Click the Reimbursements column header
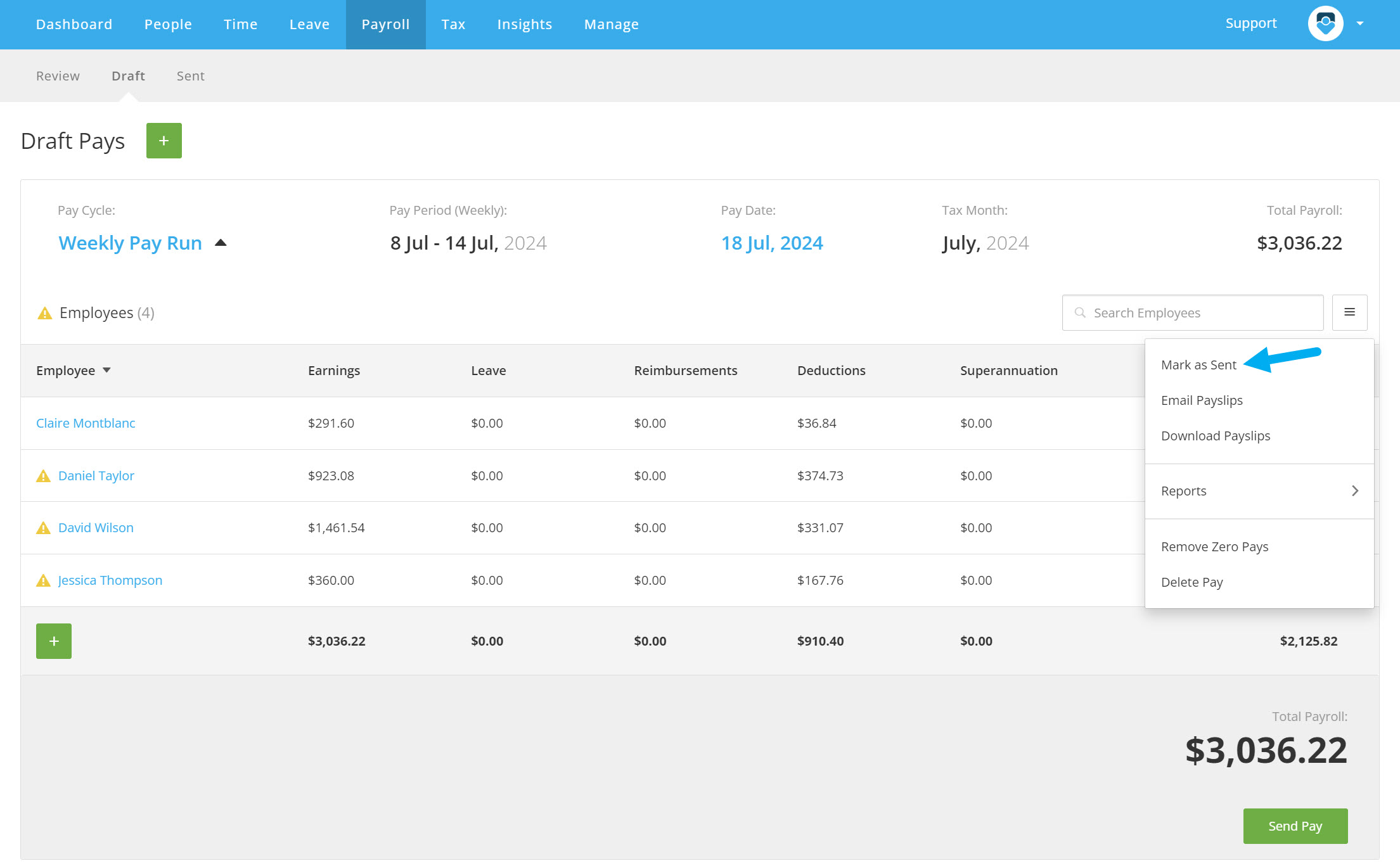The image size is (1400, 868). pyautogui.click(x=686, y=371)
